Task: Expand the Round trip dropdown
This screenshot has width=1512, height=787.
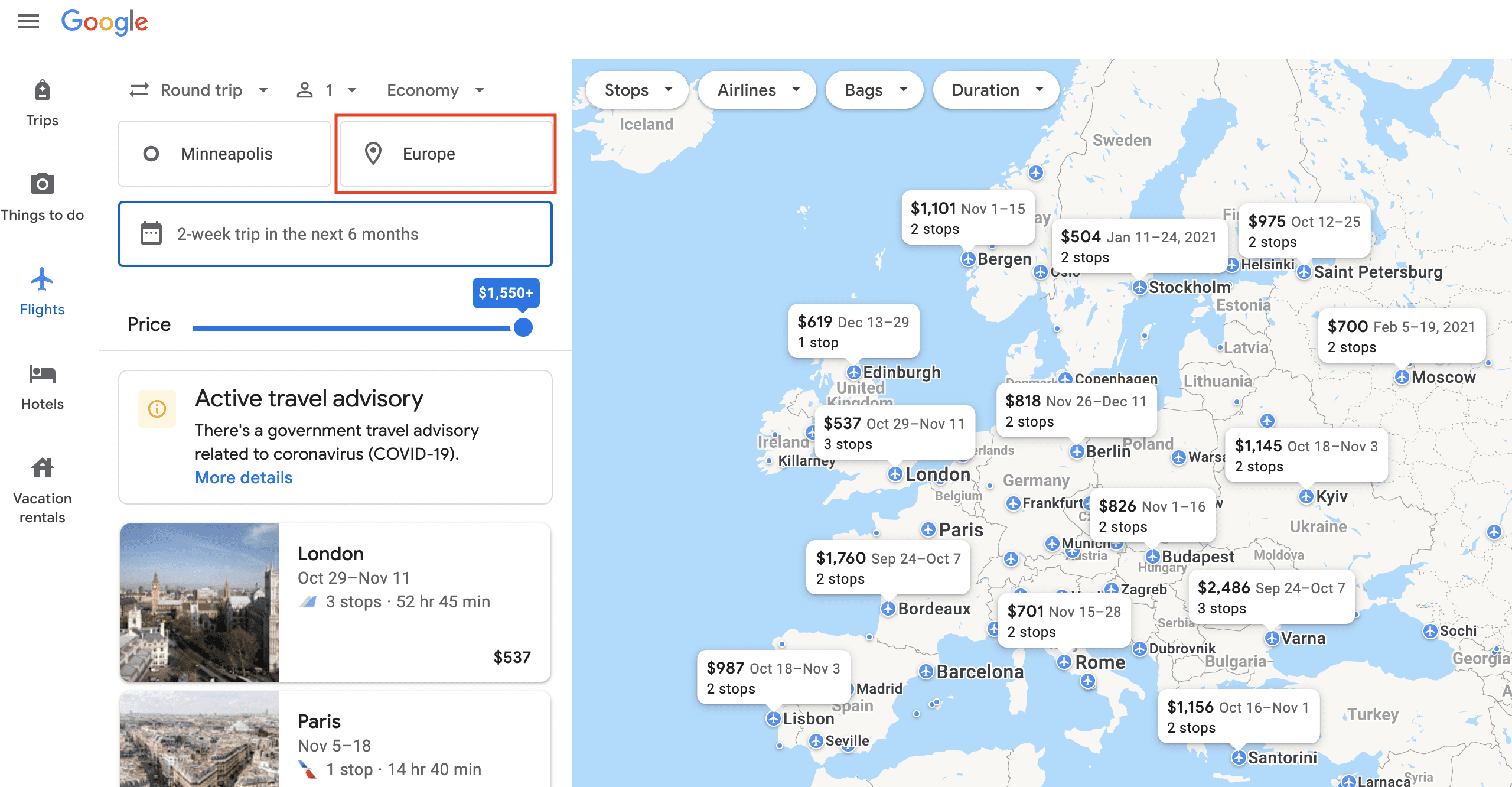Action: point(198,90)
